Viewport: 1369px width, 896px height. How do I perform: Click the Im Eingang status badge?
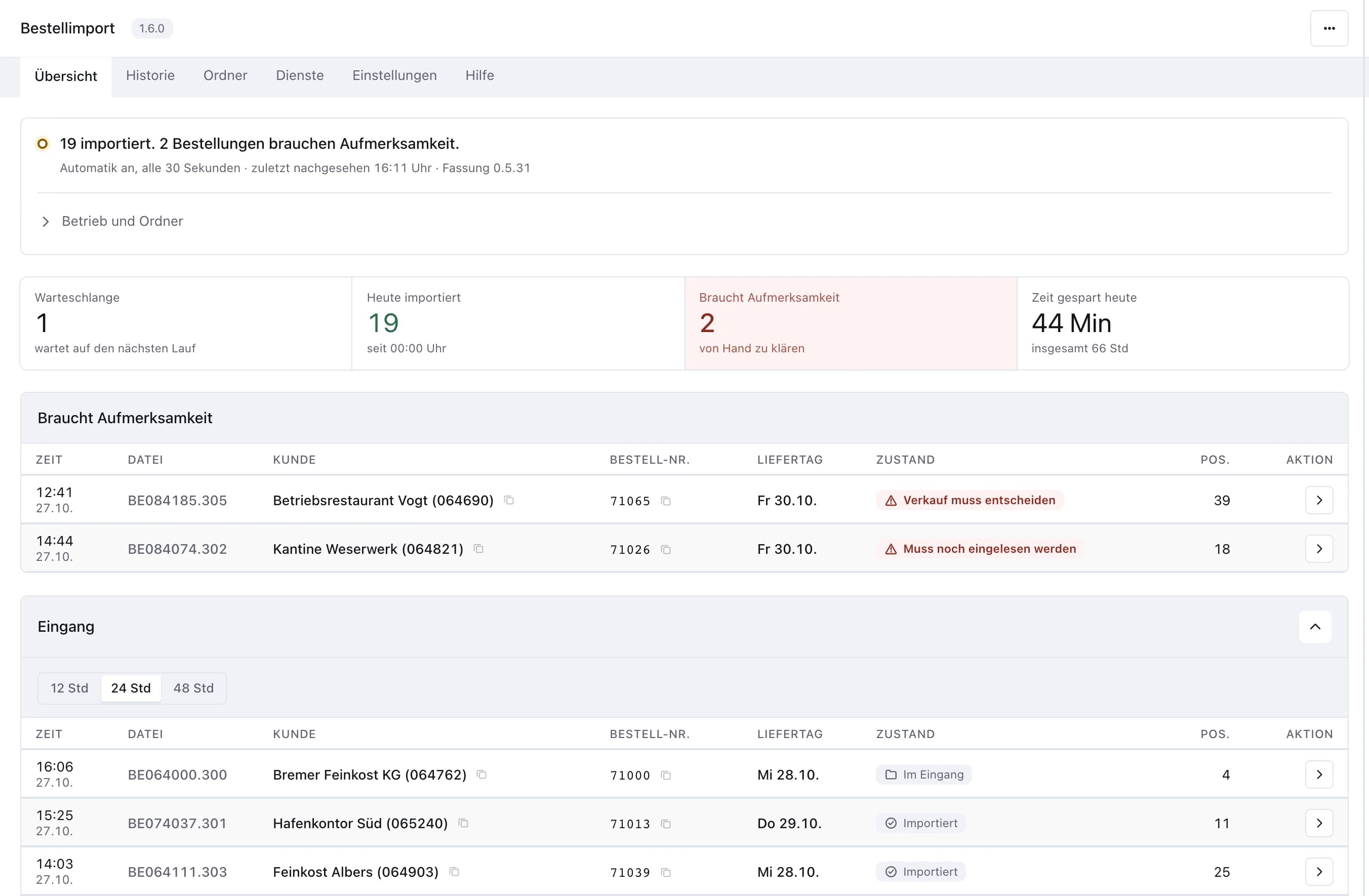(x=923, y=775)
